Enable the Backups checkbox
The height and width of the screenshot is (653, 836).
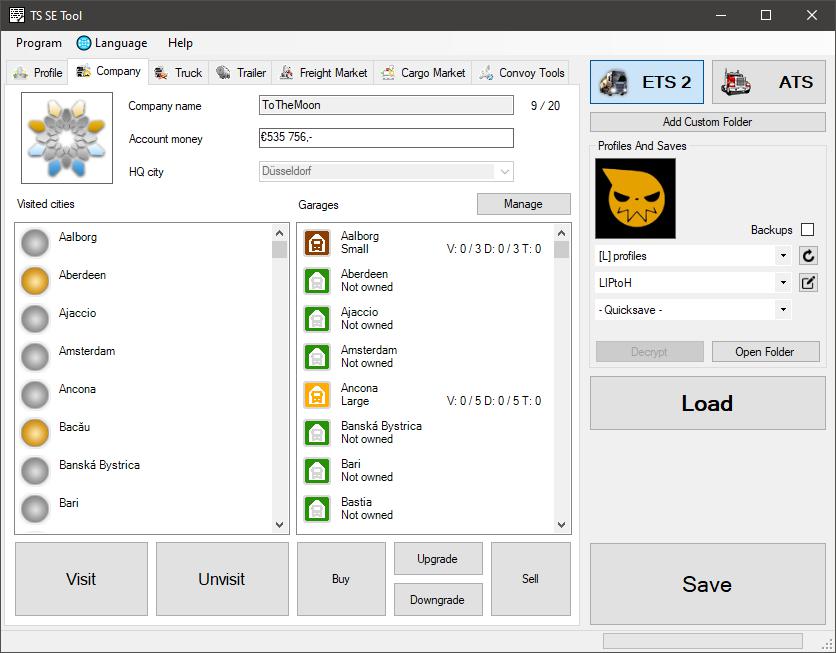(807, 230)
